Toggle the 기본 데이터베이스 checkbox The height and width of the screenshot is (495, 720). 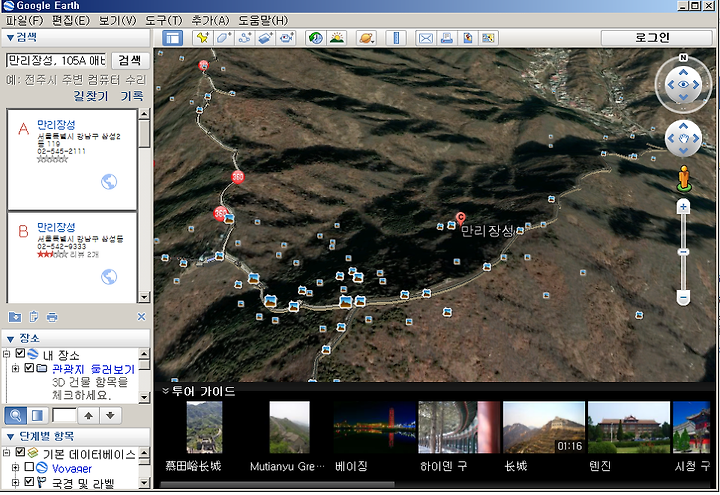coord(20,452)
